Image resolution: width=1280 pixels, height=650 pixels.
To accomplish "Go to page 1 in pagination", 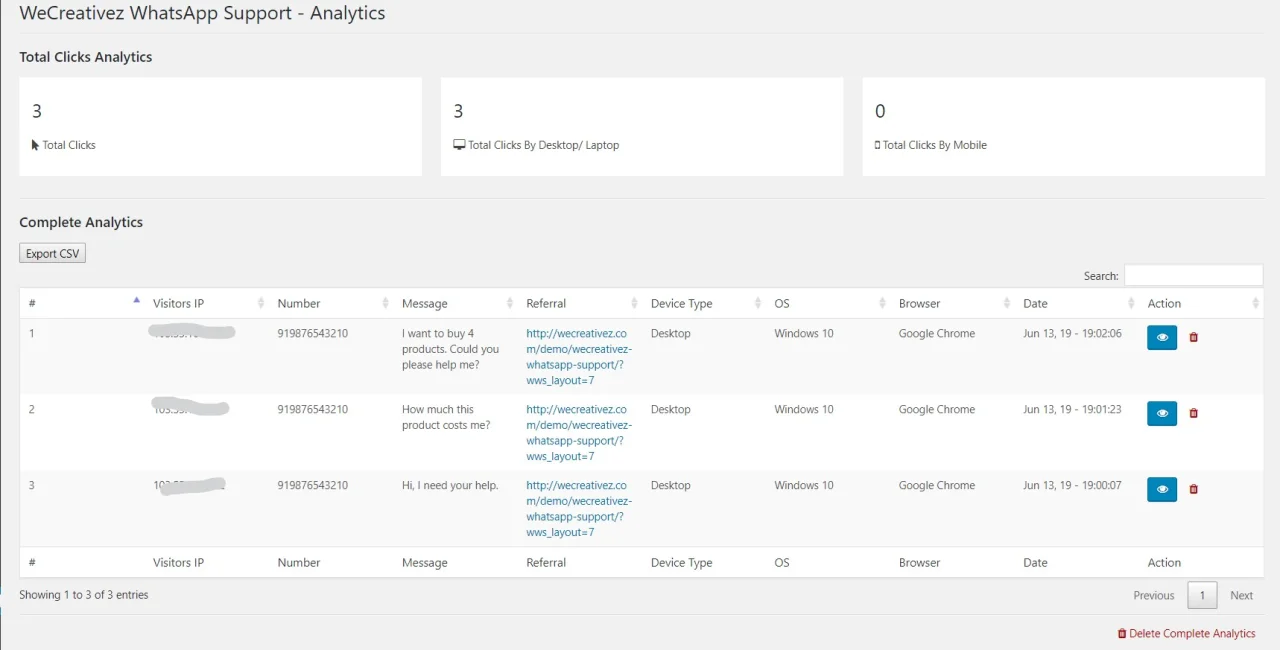I will (1202, 595).
